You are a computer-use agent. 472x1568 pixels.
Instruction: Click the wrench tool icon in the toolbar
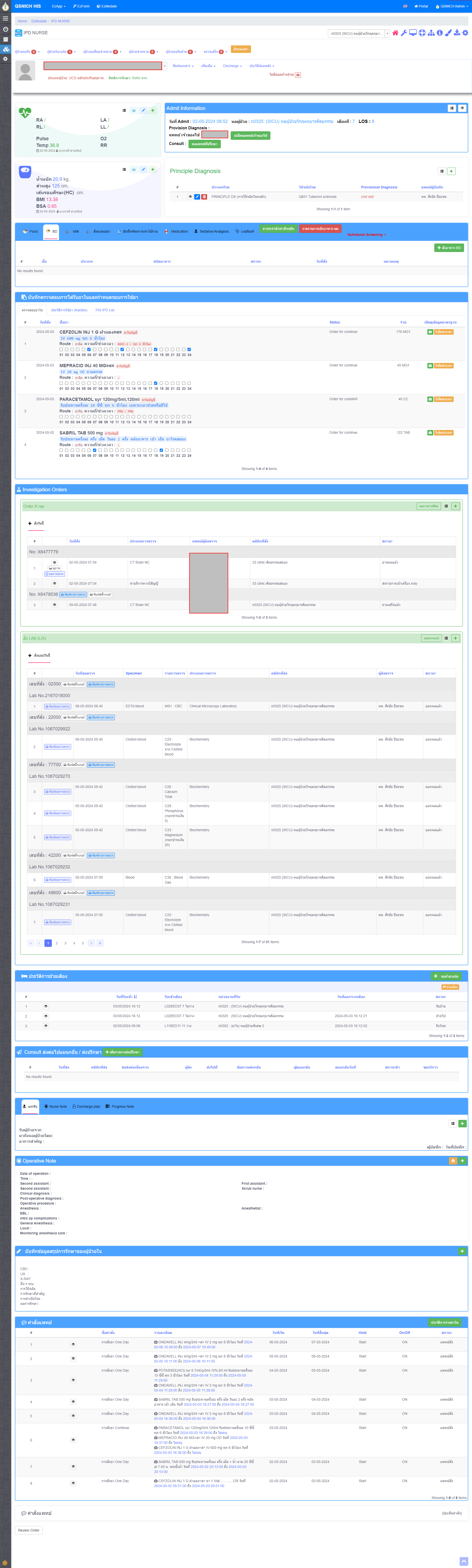coord(403,33)
